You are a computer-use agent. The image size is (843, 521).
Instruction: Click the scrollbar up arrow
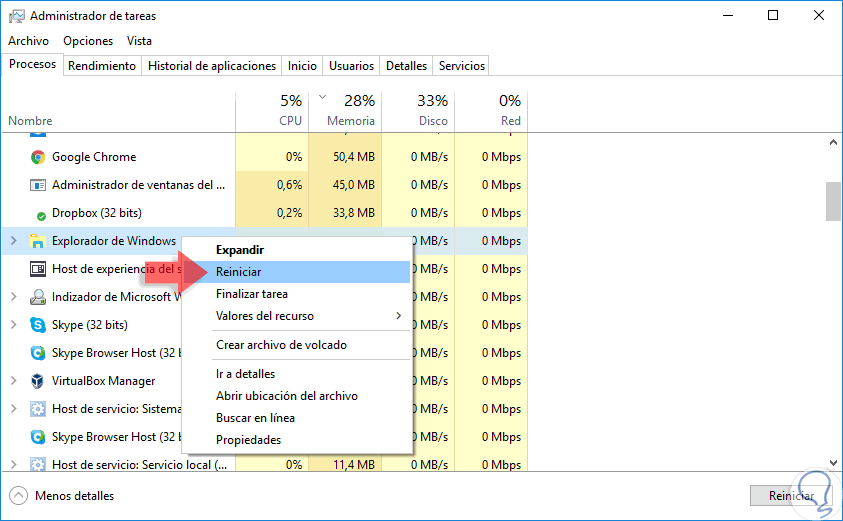833,142
